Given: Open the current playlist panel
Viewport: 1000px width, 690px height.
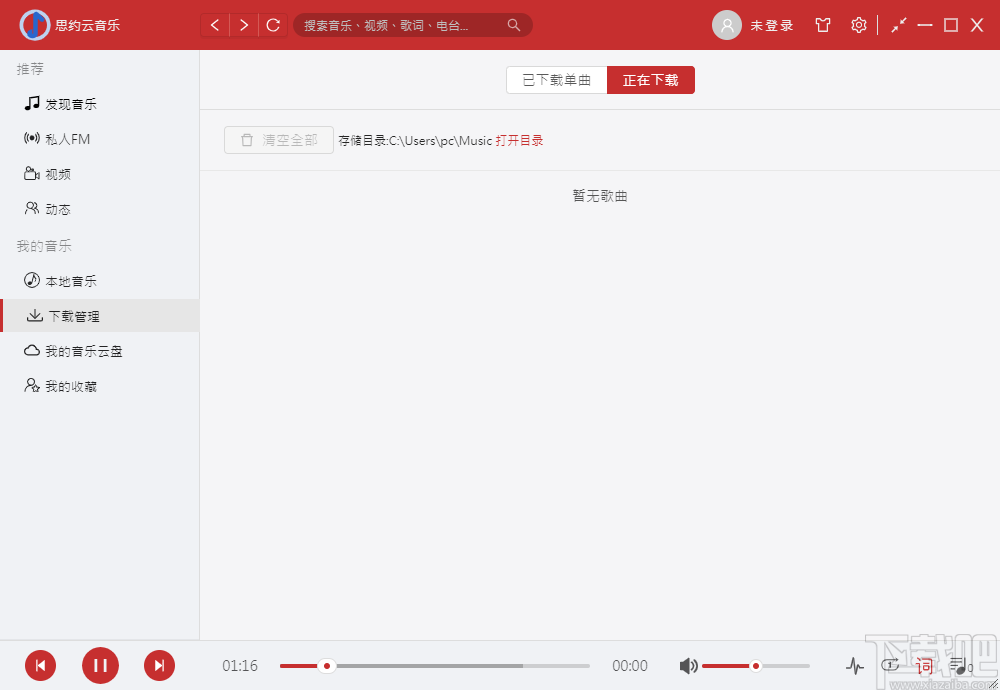Looking at the screenshot, I should click(x=958, y=665).
